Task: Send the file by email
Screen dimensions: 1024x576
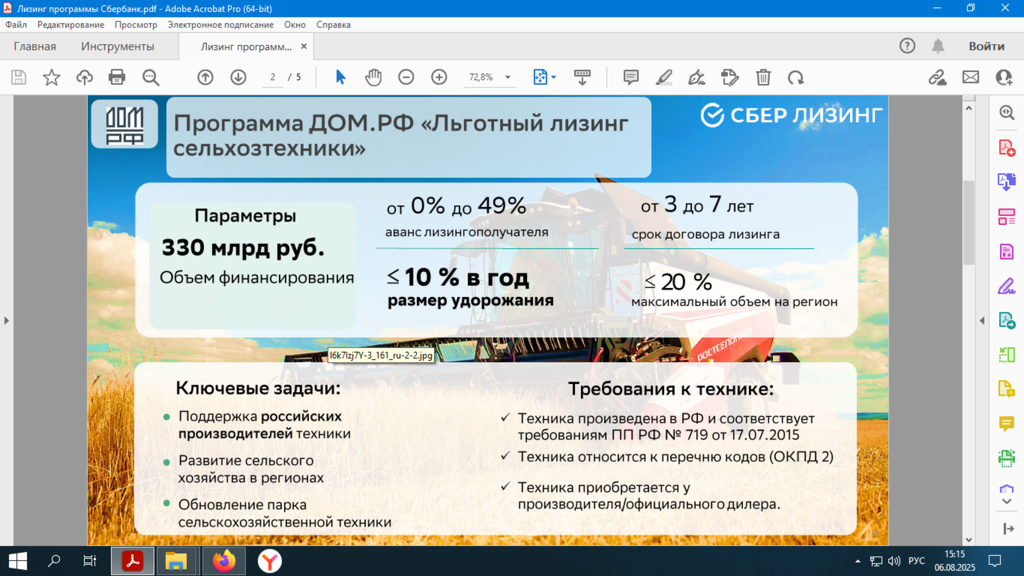Action: pyautogui.click(x=970, y=77)
